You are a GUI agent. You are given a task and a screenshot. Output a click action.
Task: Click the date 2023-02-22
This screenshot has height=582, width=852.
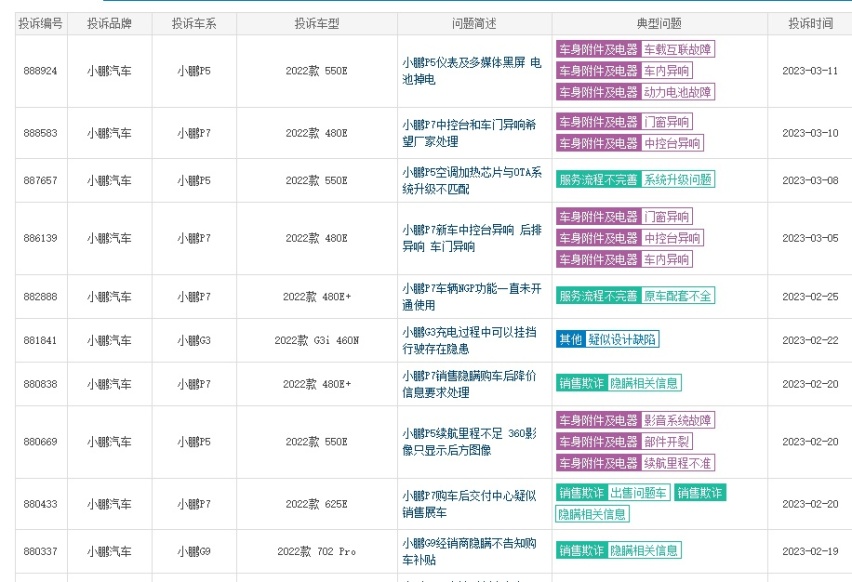point(810,340)
